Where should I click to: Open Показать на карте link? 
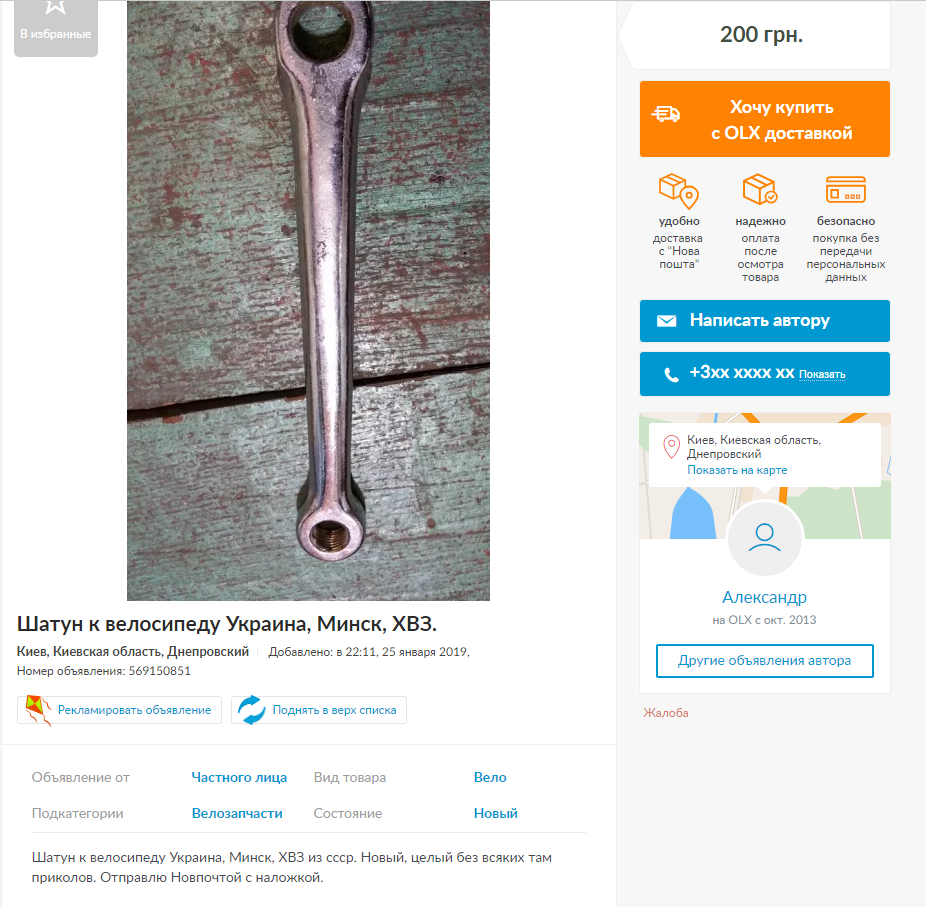coord(736,470)
